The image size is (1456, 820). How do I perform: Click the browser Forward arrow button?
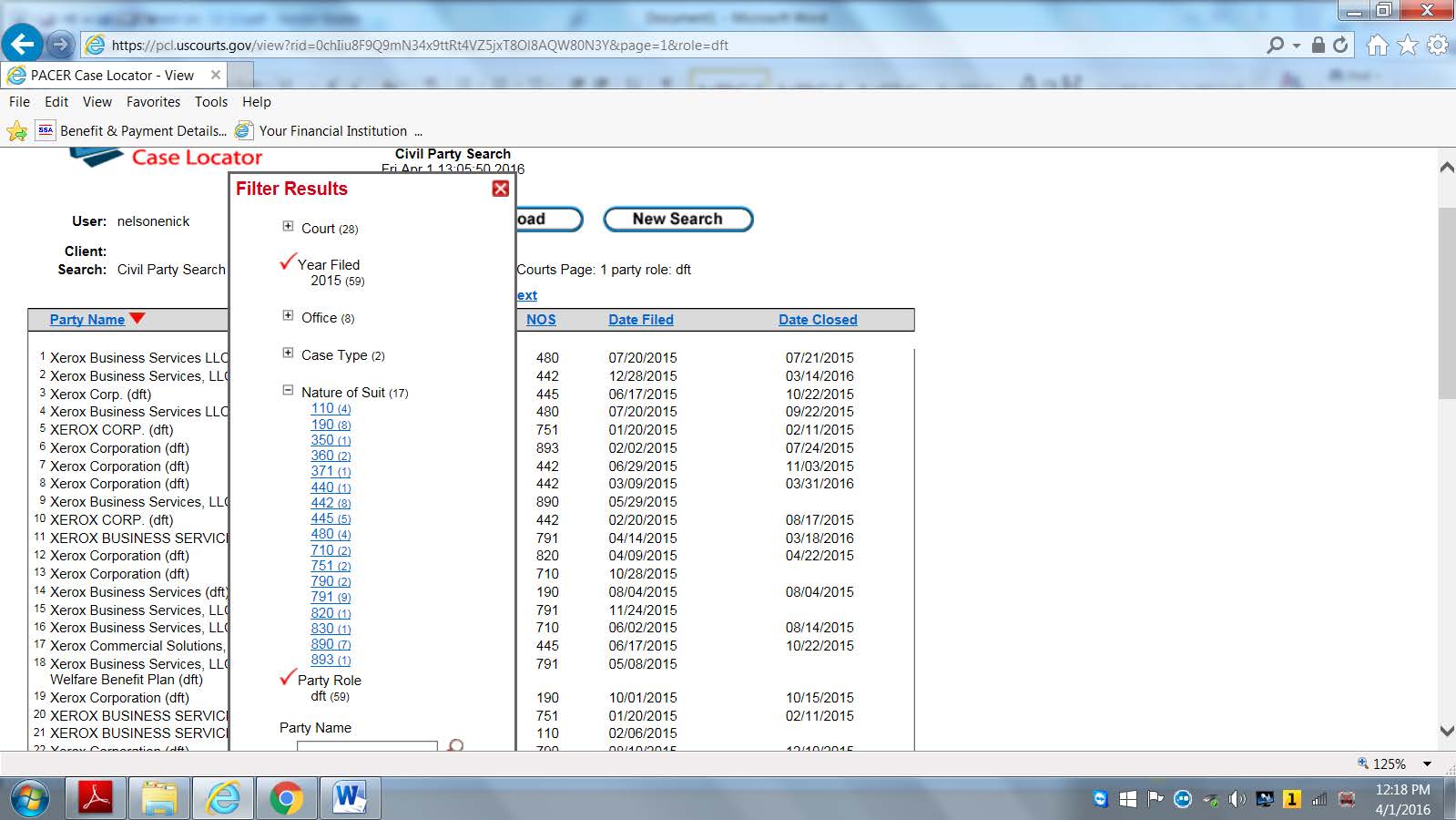[x=60, y=45]
